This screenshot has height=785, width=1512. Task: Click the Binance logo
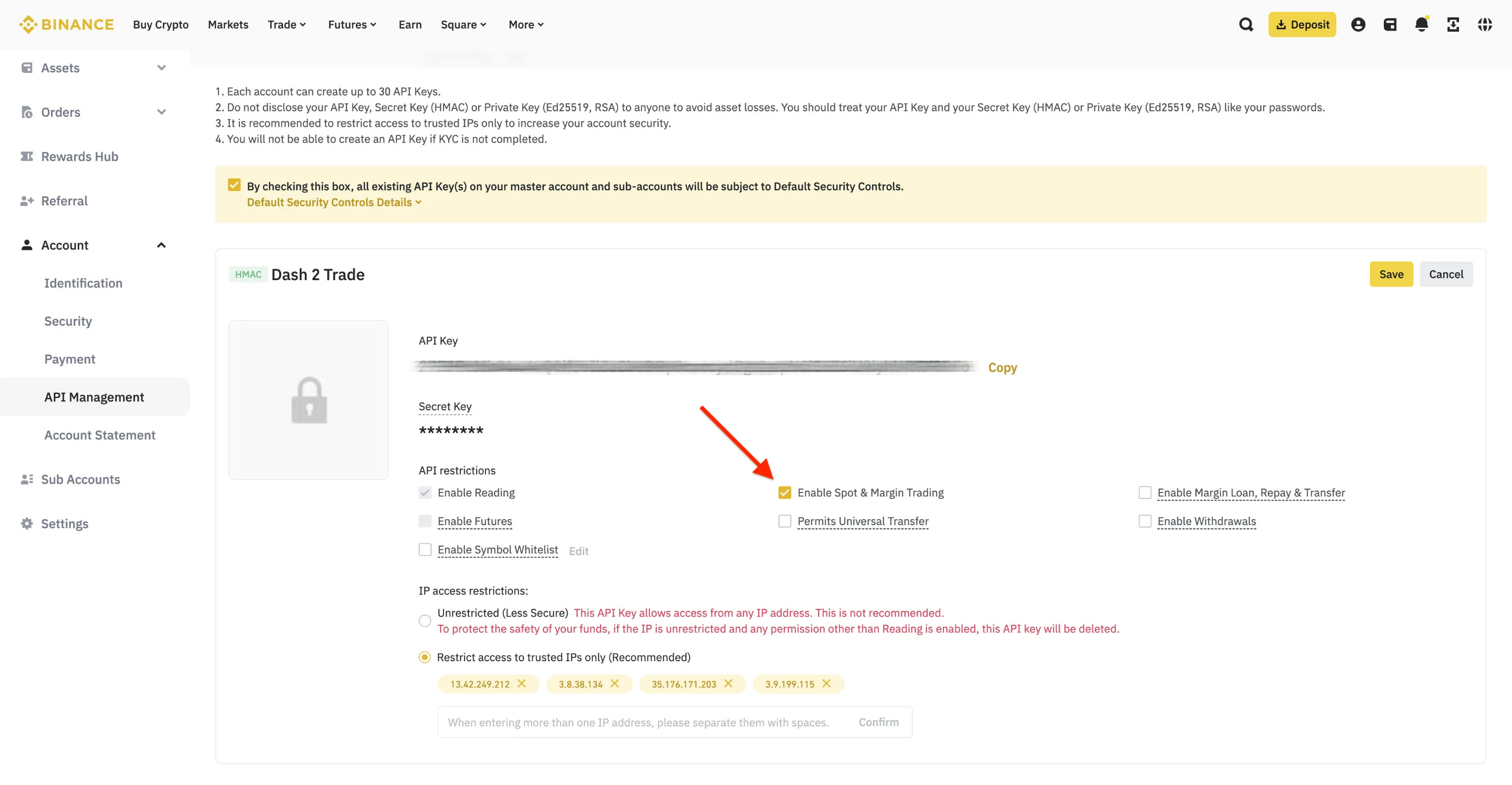(66, 25)
